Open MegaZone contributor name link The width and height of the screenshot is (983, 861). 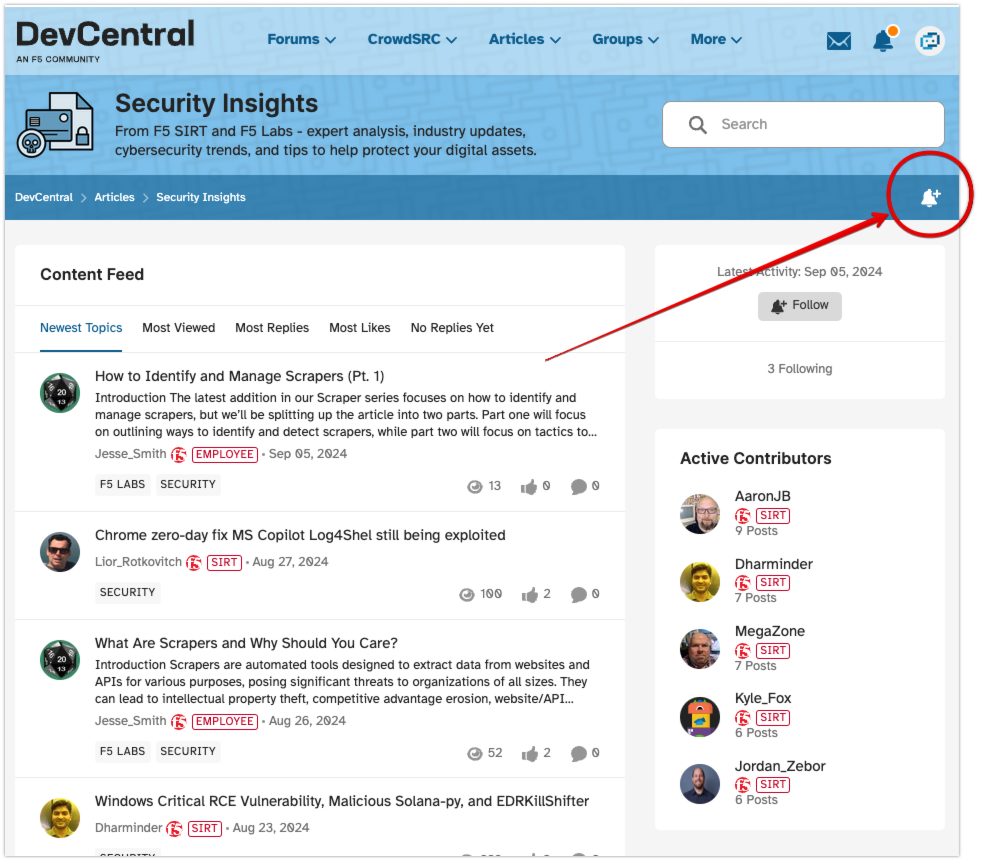click(x=769, y=631)
